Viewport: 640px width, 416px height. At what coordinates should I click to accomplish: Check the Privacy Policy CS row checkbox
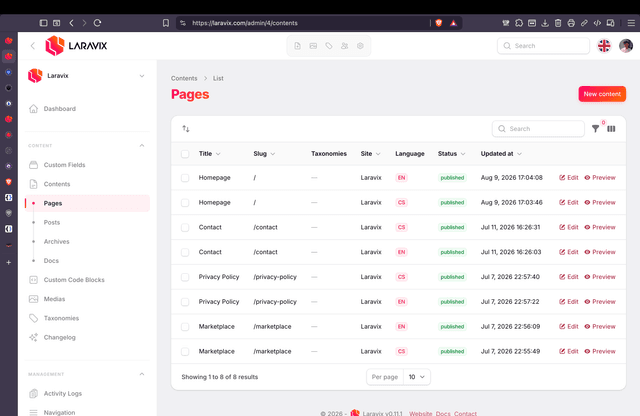tap(185, 277)
